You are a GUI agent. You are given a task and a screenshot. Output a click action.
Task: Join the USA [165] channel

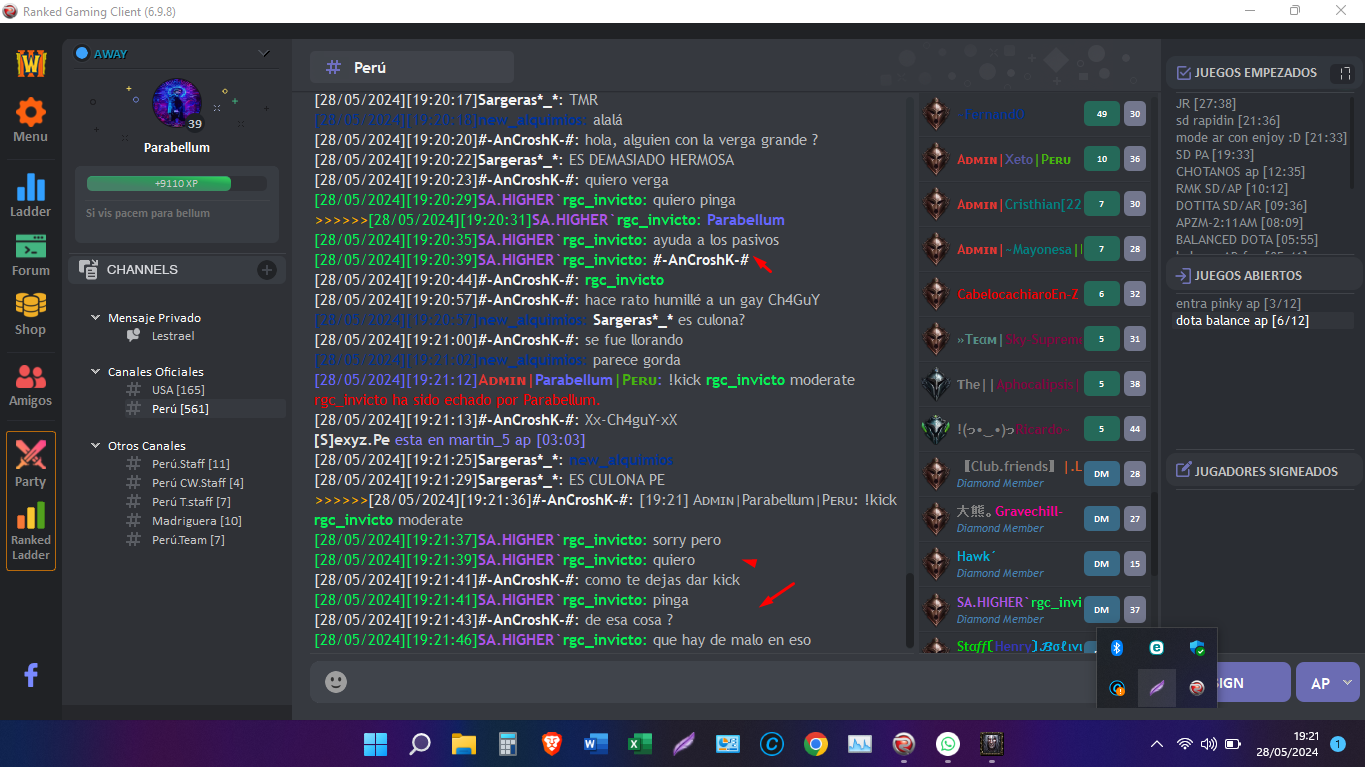(x=178, y=390)
